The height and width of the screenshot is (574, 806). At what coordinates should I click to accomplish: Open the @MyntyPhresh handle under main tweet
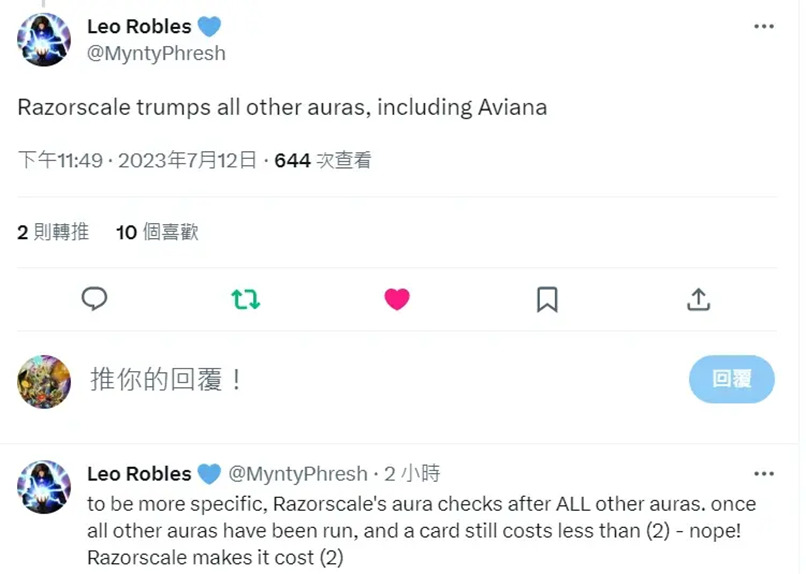coord(157,54)
